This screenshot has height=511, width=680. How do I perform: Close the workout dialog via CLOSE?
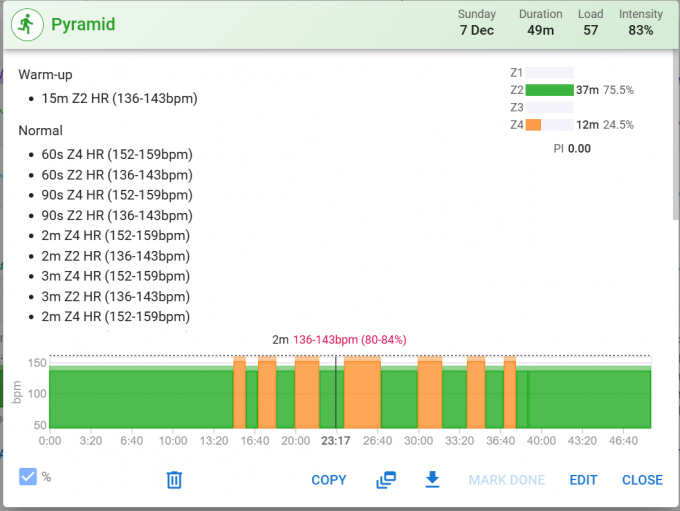tap(642, 480)
